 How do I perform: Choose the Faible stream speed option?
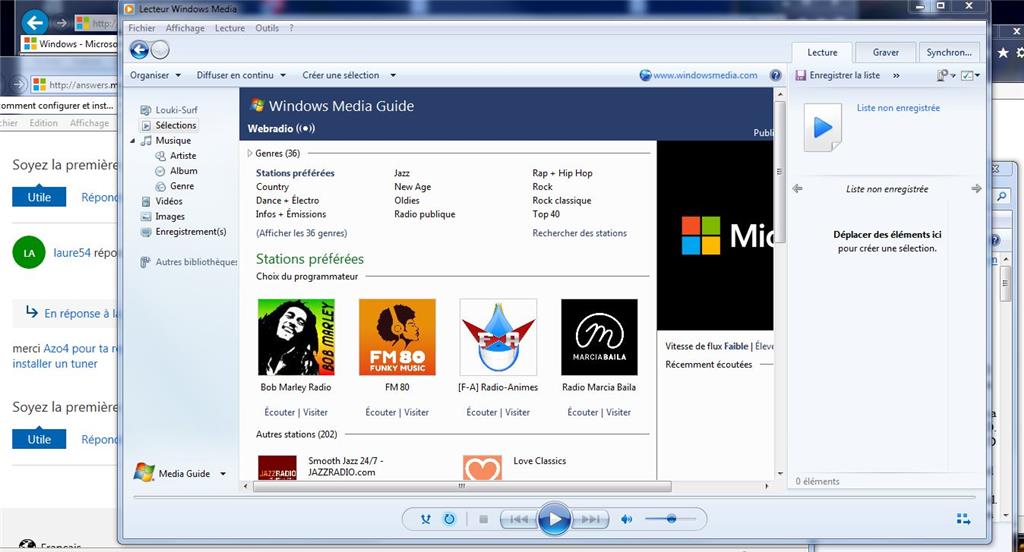[x=736, y=346]
